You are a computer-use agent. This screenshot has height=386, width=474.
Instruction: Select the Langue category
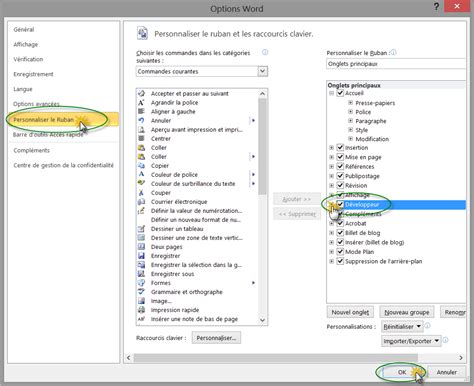click(x=23, y=89)
